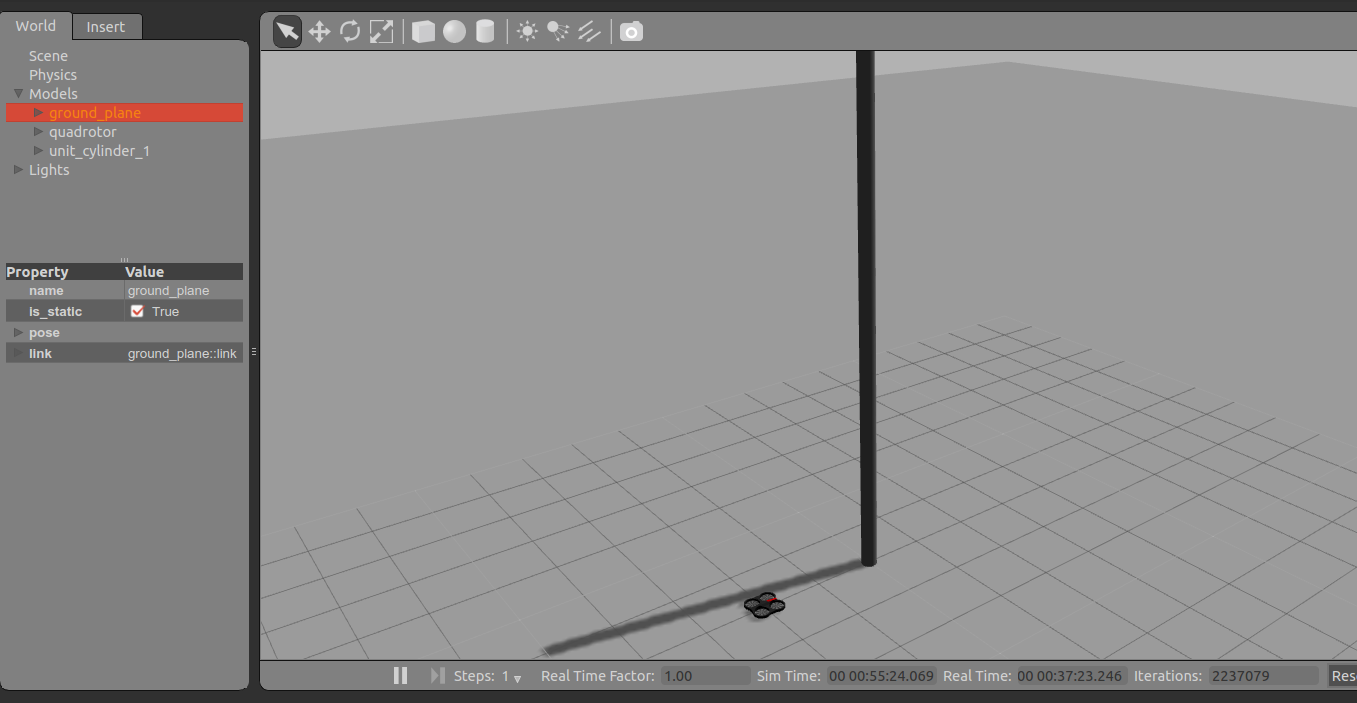Viewport: 1357px width, 703px height.
Task: Expand the quadrotor model node
Action: pyautogui.click(x=39, y=132)
